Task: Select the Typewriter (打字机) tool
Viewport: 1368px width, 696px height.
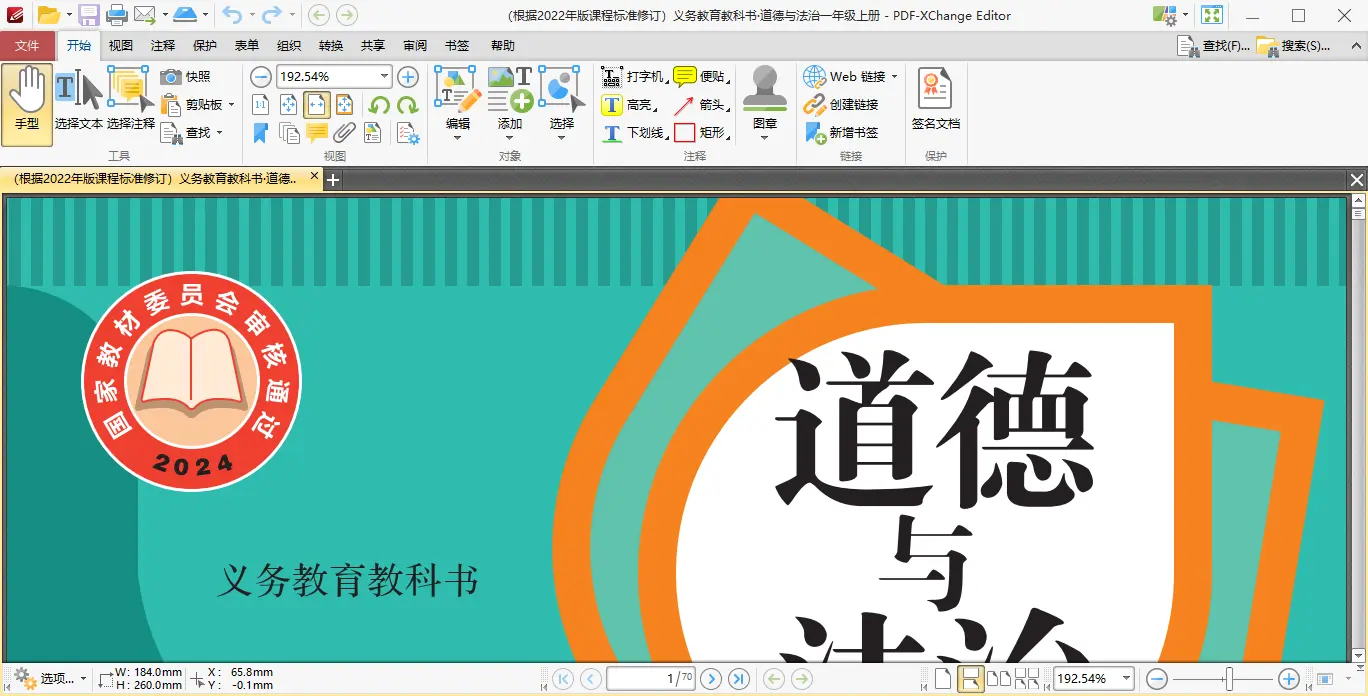Action: tap(633, 77)
